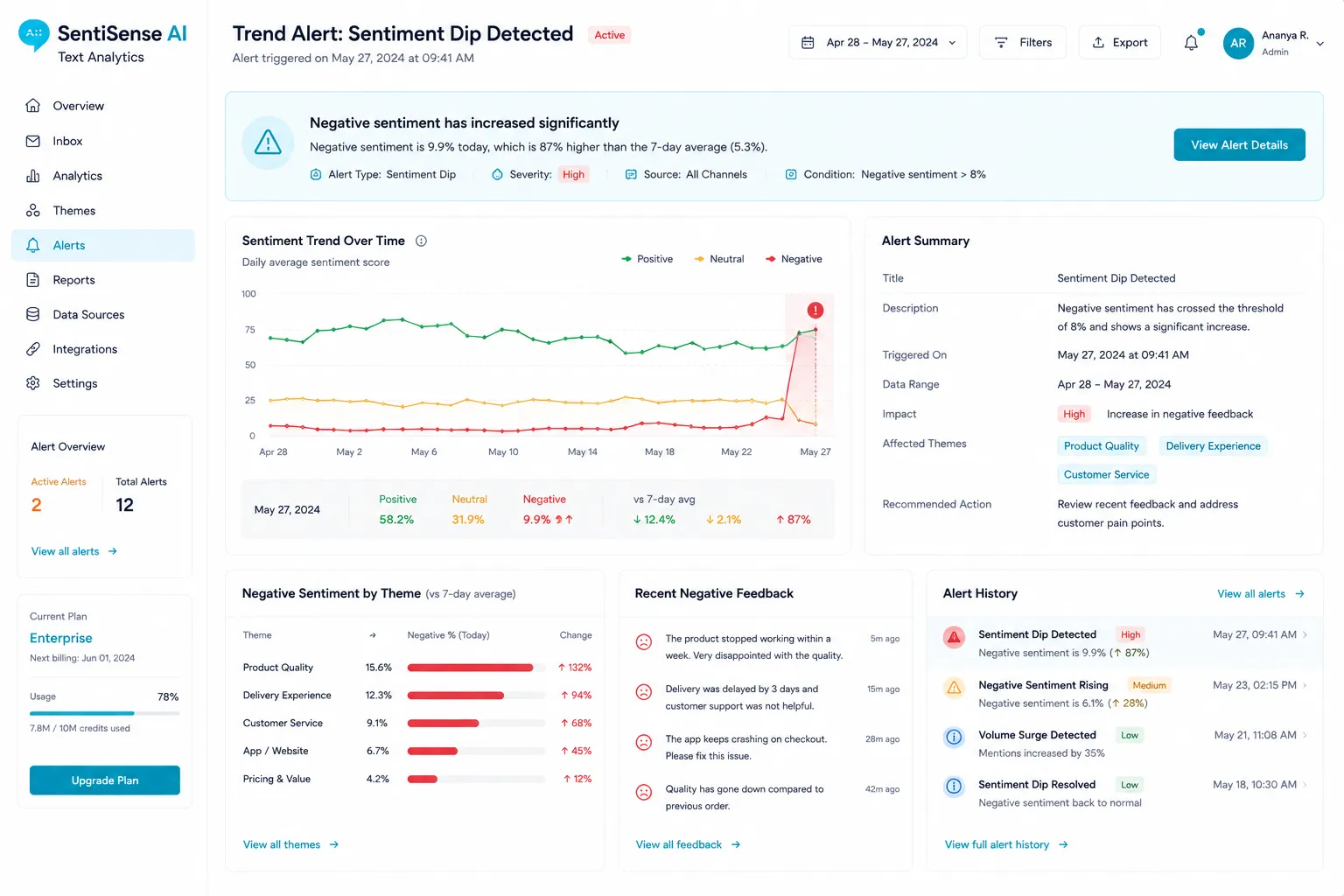Viewport: 1344px width, 896px height.
Task: Click View all alerts link in Alert History
Action: click(x=1261, y=594)
